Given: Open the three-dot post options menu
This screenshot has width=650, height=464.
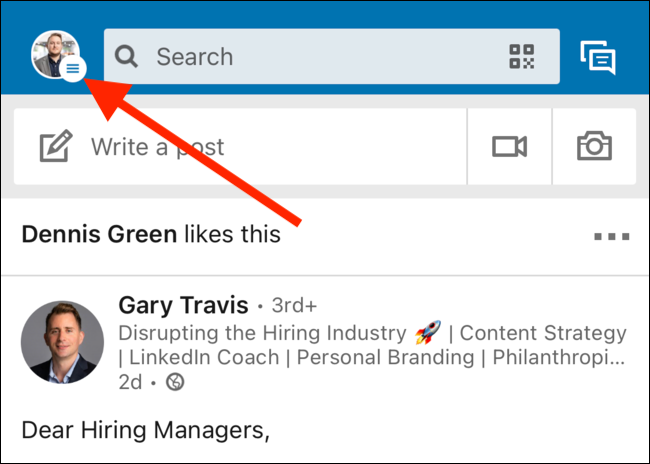Looking at the screenshot, I should (x=611, y=237).
